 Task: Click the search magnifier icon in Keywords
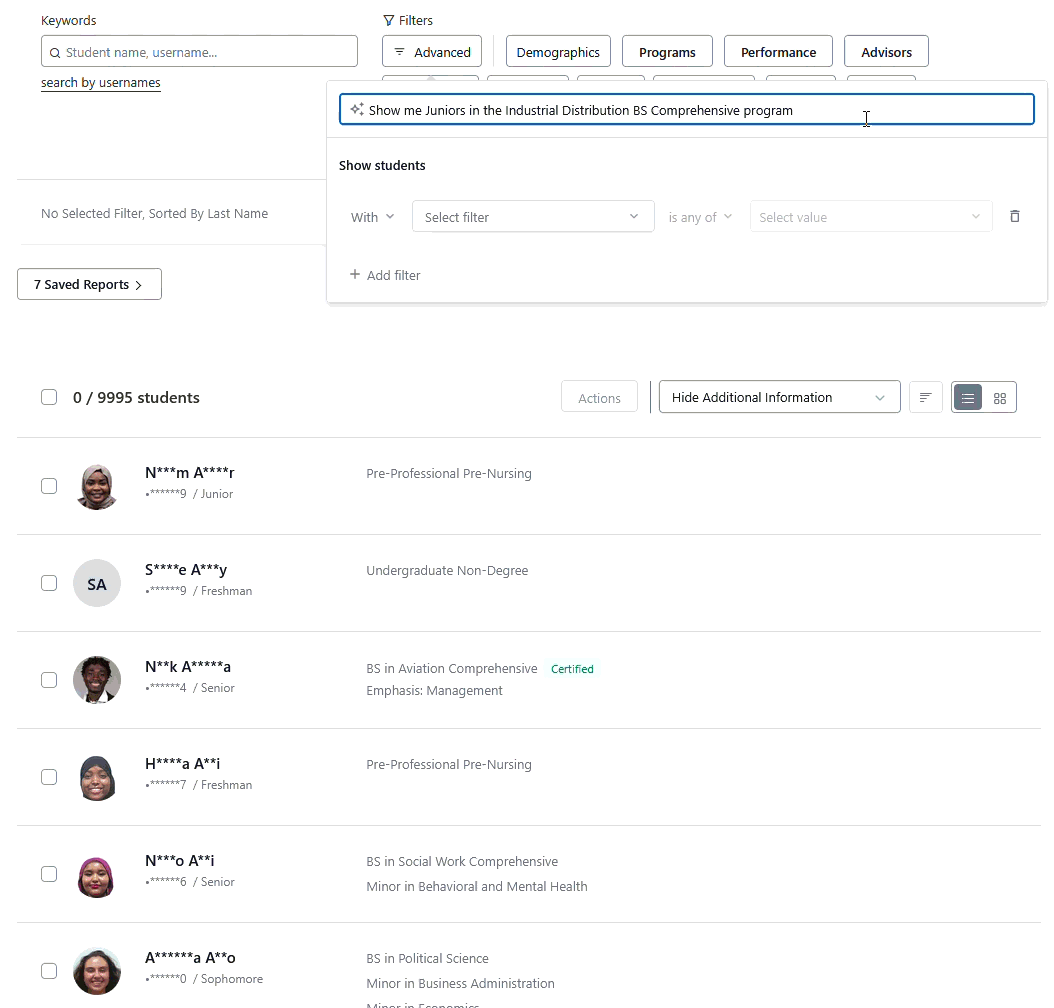tap(55, 52)
